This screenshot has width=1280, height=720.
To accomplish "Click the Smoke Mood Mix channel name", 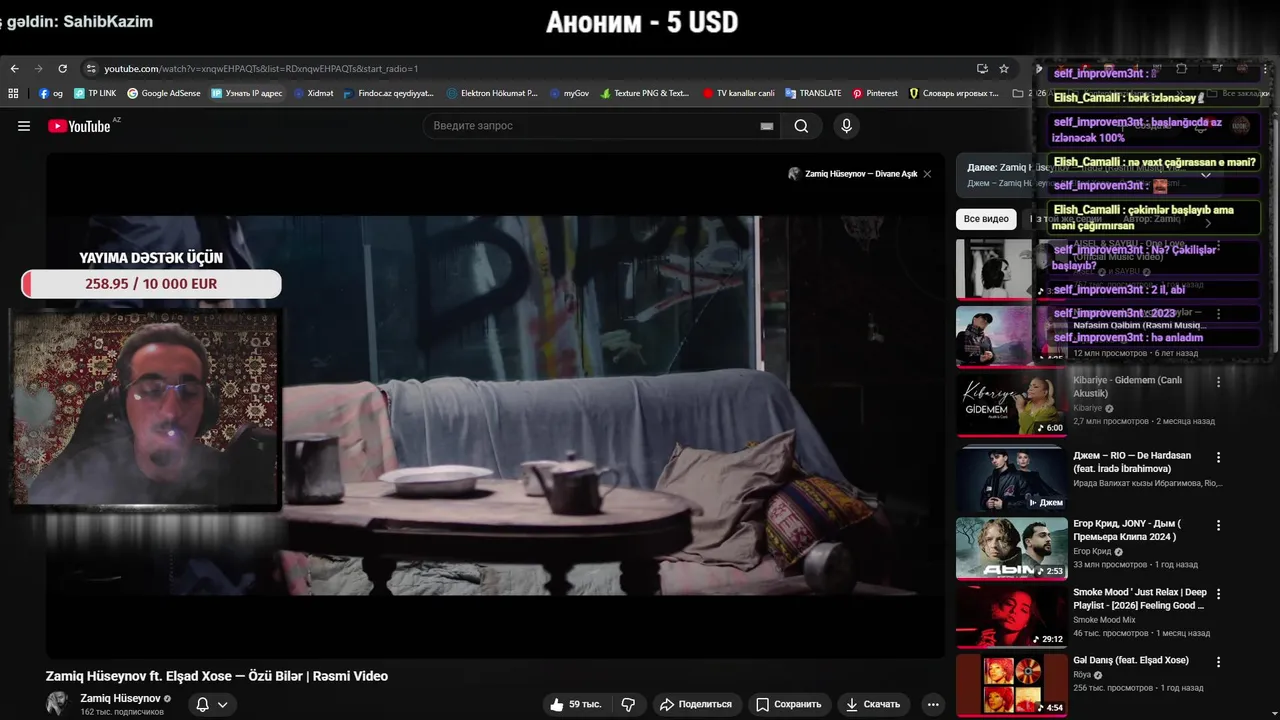I will [1104, 620].
